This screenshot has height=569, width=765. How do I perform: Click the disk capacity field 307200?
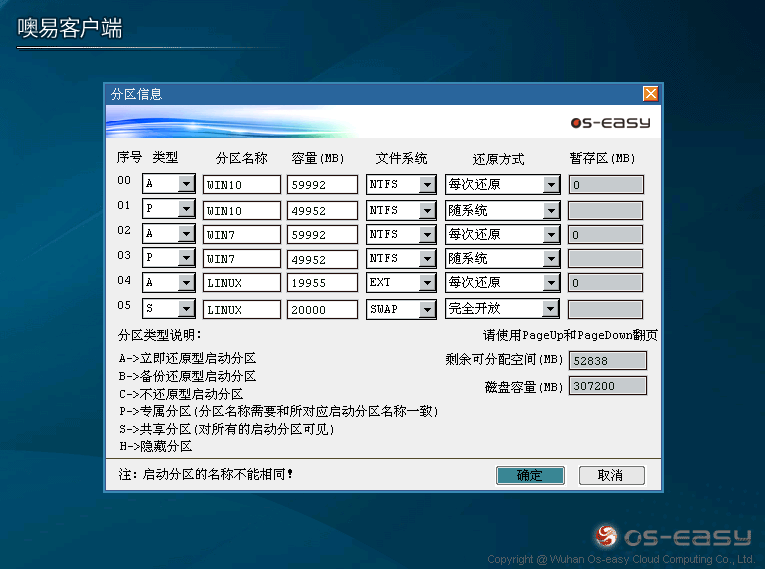(607, 386)
